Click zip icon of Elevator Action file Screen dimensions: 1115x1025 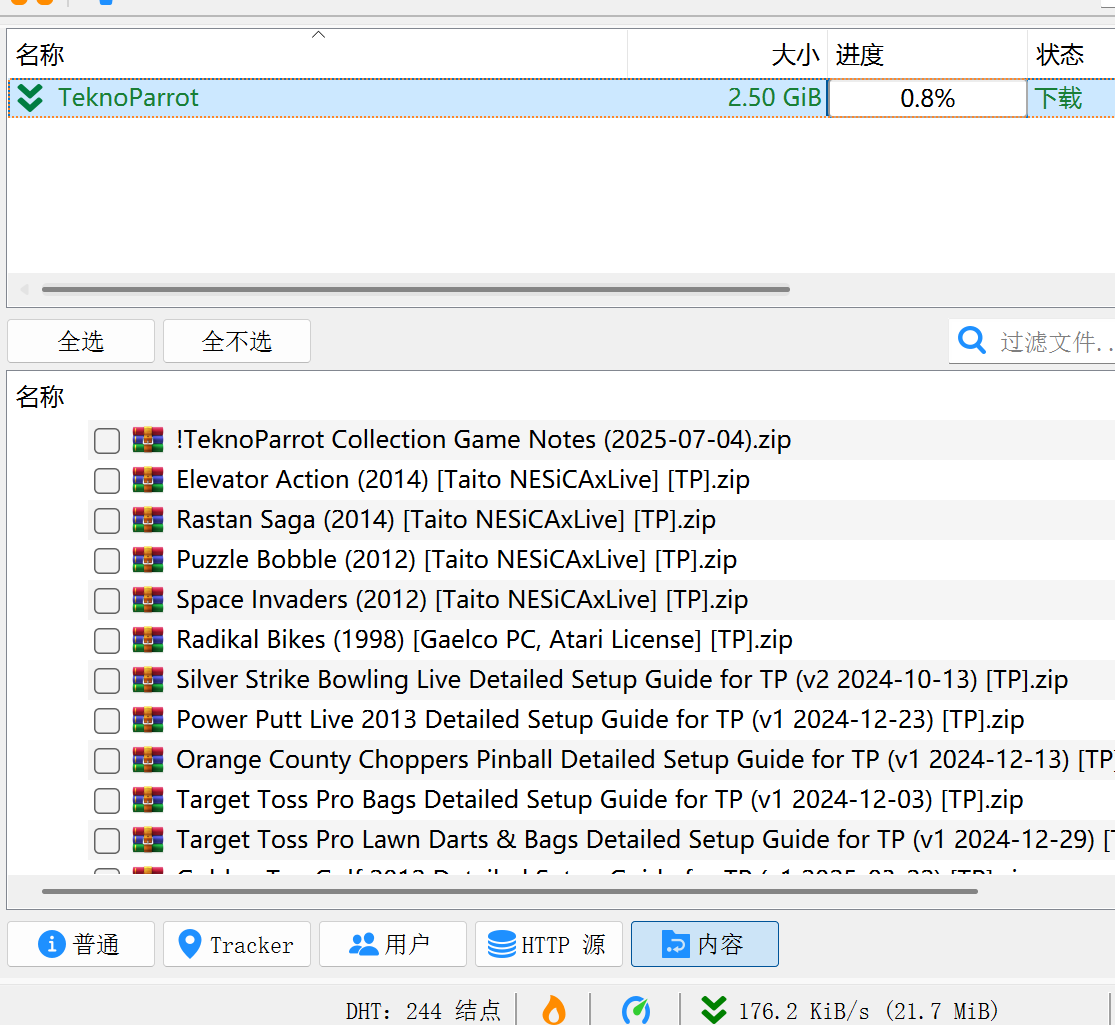[148, 480]
